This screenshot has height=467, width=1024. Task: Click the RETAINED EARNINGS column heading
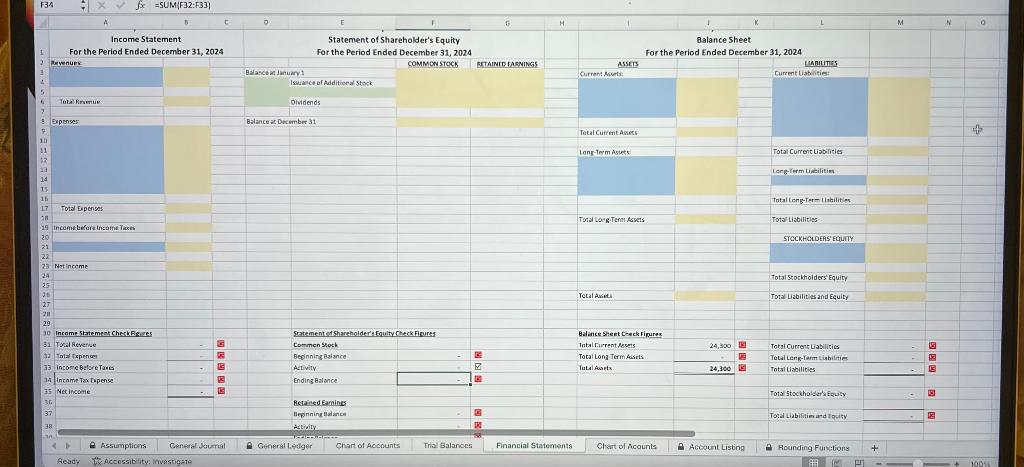[507, 64]
